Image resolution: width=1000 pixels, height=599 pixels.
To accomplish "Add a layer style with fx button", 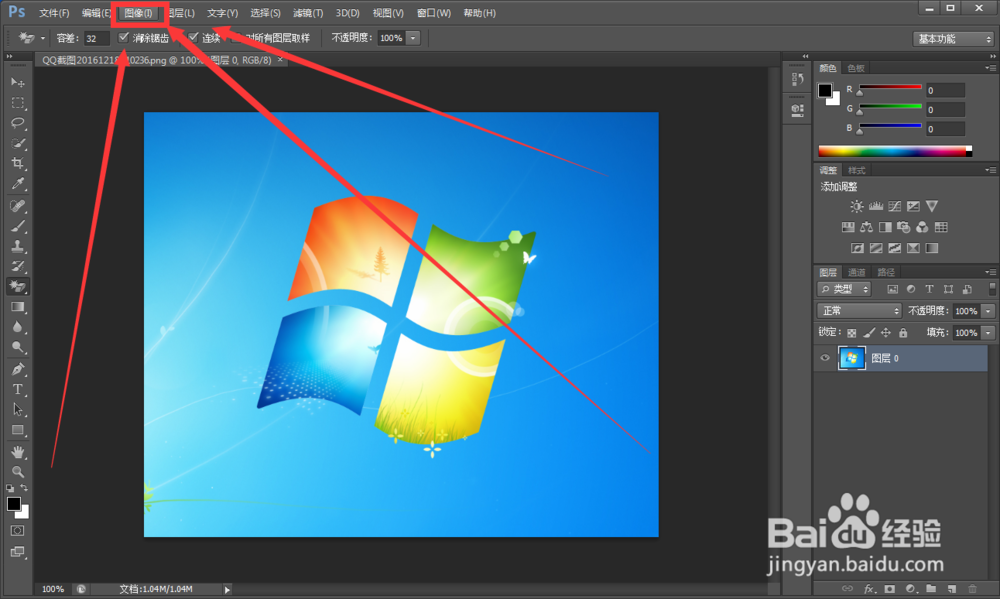I will 869,589.
